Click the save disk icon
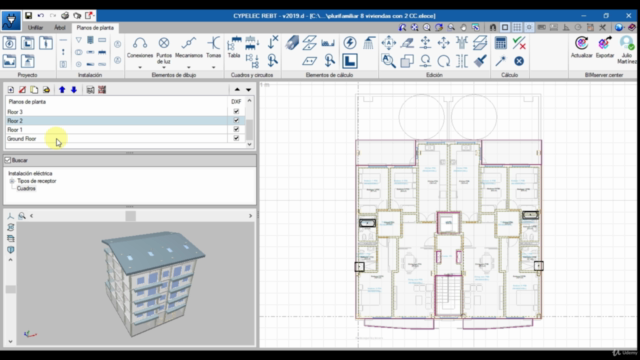 coord(28,16)
